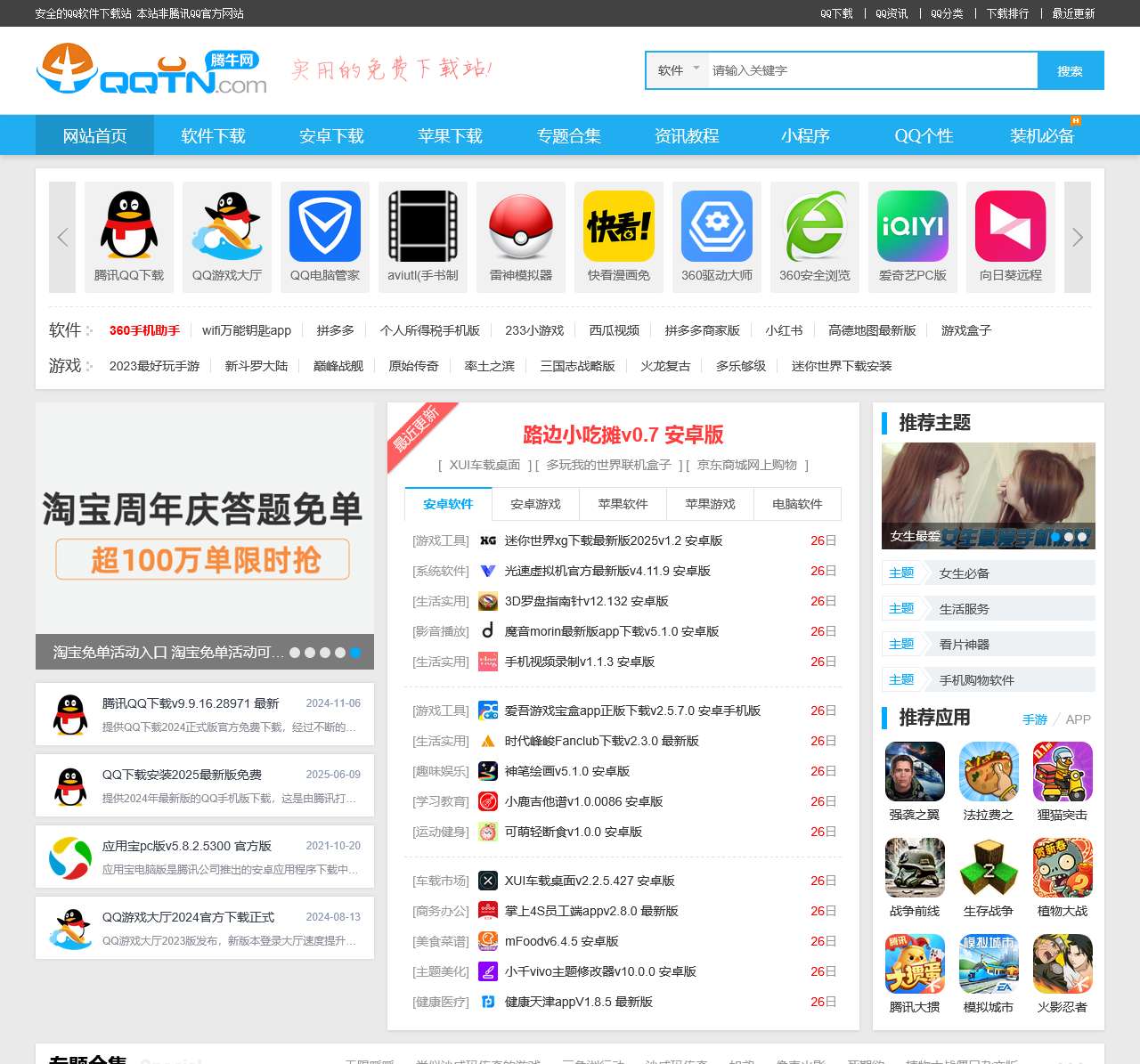Viewport: 1140px width, 1064px height.
Task: Show next carousel apps with right arrow
Action: (1078, 237)
